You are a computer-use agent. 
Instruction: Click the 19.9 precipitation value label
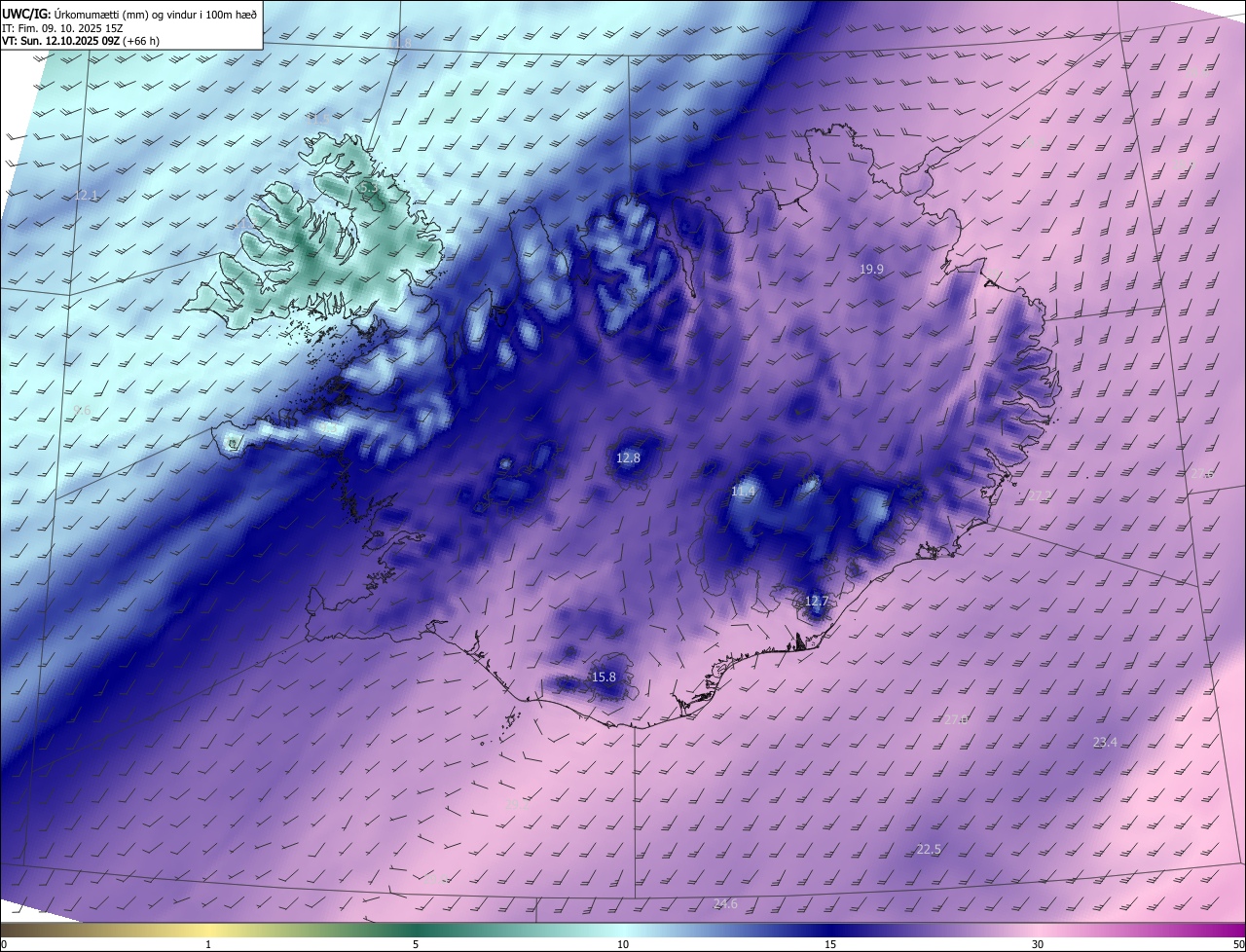(871, 269)
